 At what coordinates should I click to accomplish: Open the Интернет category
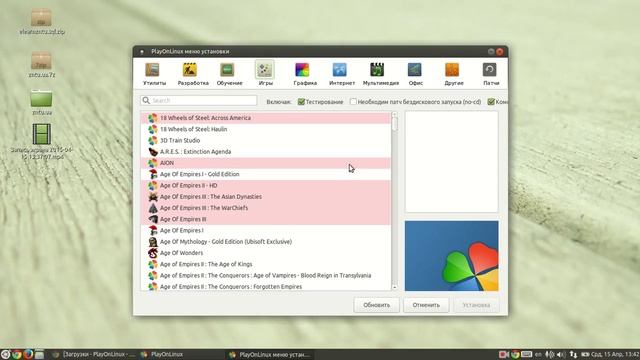coord(342,74)
